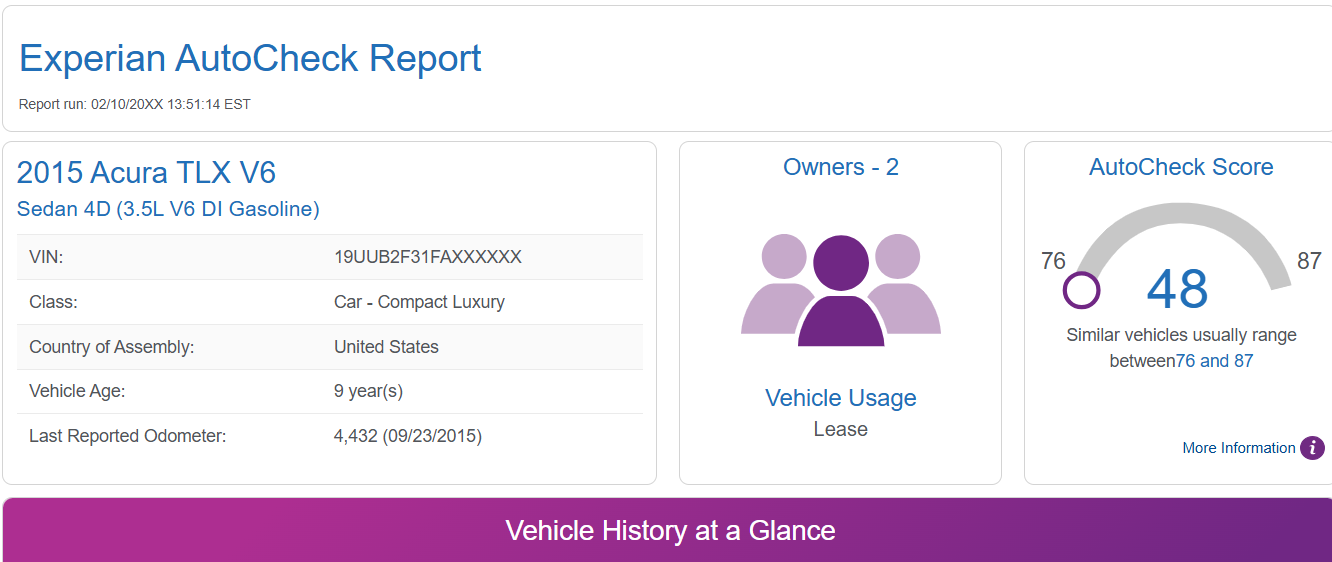Screen dimensions: 1332x562
Task: Click the United States assembly value
Action: point(386,347)
